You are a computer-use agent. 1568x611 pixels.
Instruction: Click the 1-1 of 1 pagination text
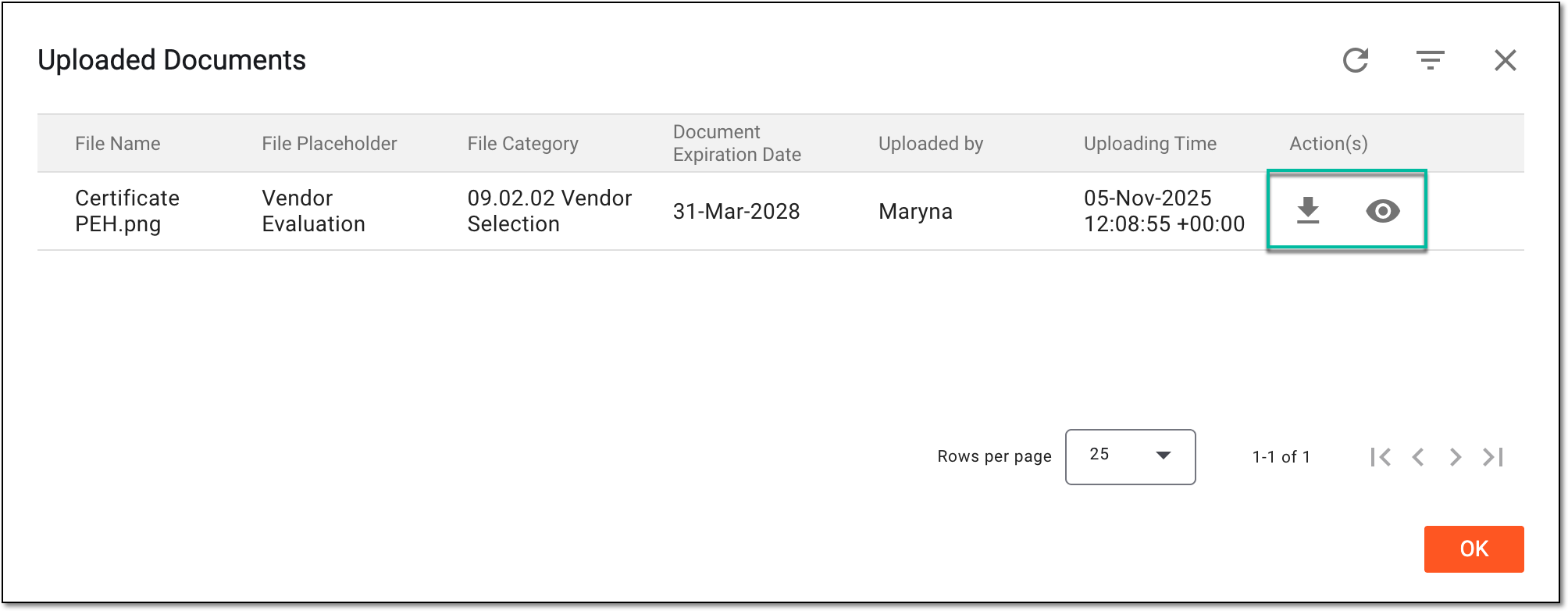click(x=1281, y=457)
